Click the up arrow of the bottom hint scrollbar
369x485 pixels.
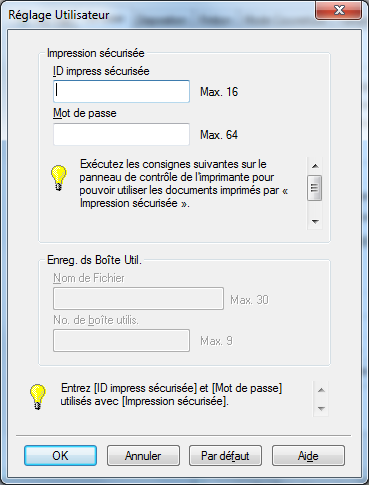point(321,390)
